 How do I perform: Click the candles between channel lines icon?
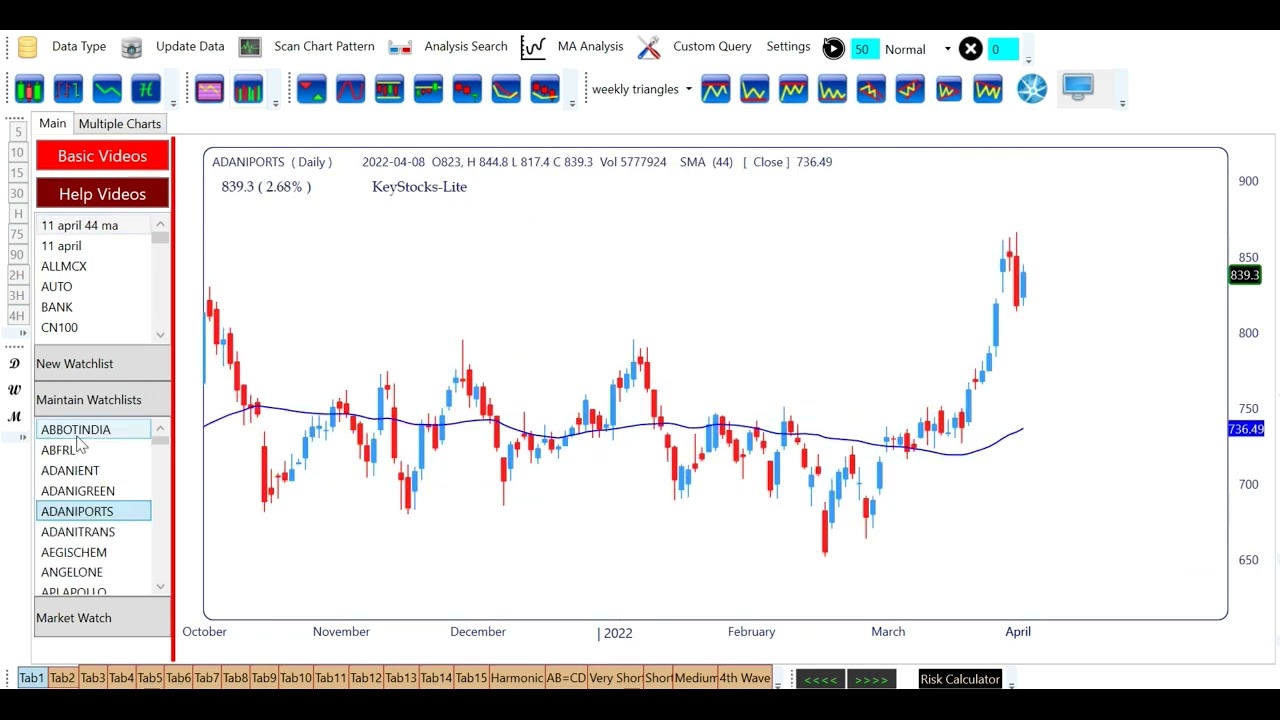(x=389, y=89)
